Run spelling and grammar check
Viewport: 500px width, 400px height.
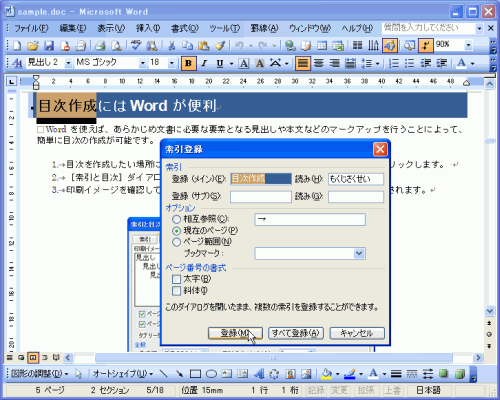[x=136, y=45]
